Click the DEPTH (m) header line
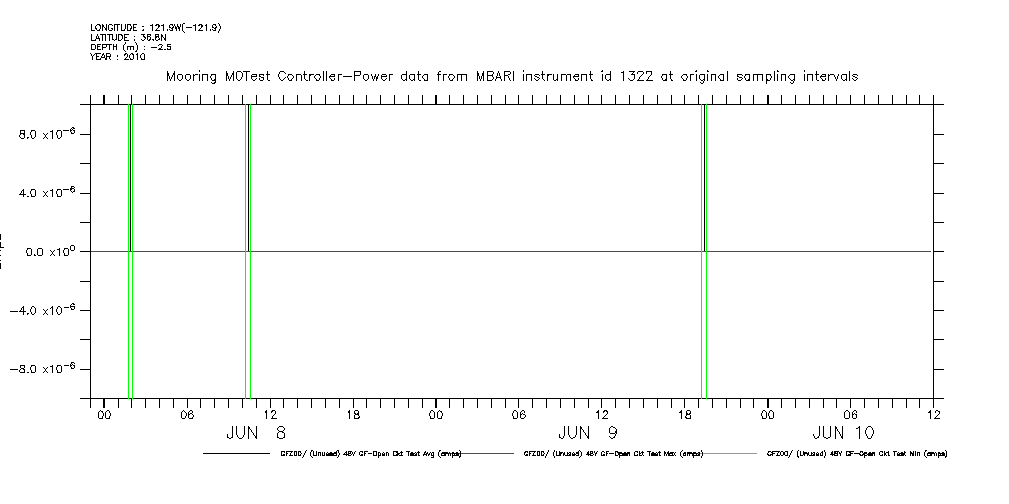Screen dimensions: 1009x504 click(131, 46)
